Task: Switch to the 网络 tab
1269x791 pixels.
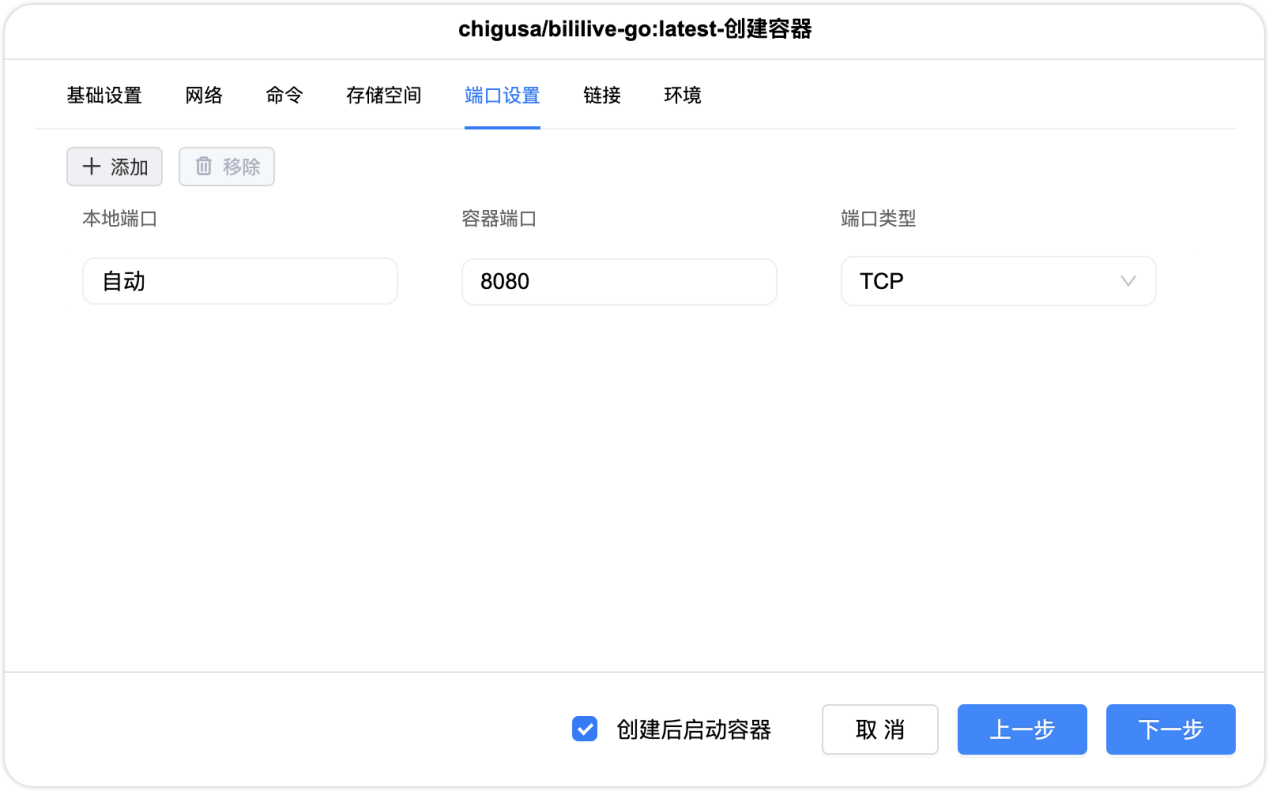Action: [x=203, y=95]
